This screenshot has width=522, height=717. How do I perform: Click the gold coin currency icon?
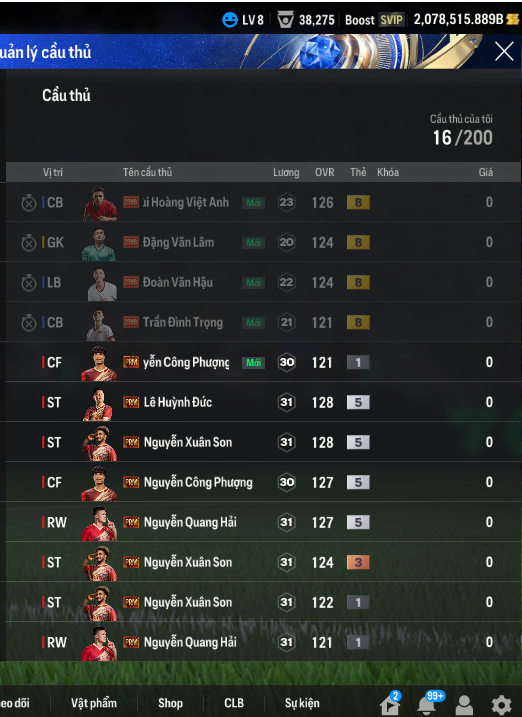513,19
